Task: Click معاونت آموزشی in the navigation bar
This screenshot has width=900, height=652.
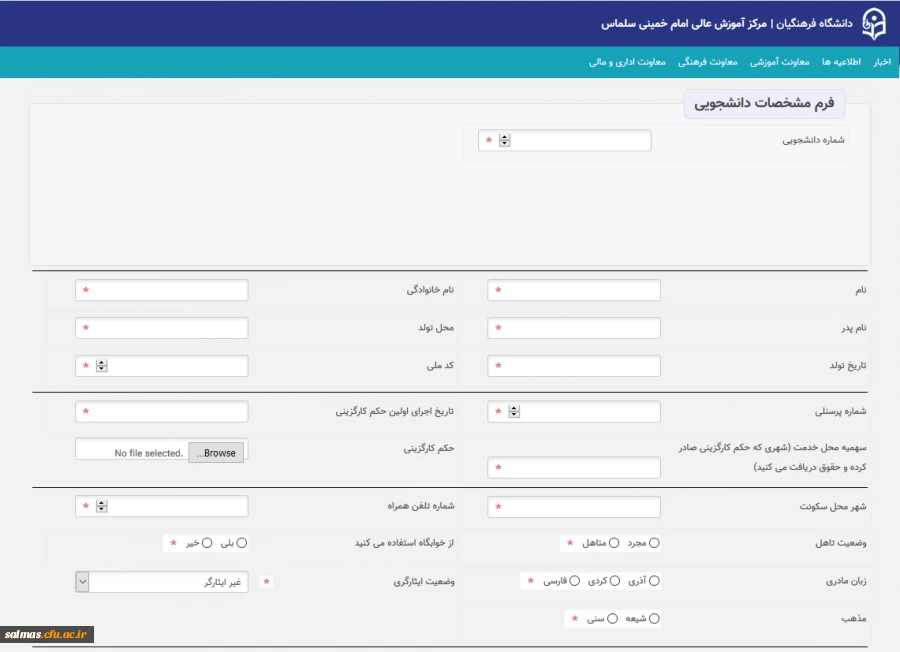Action: (x=780, y=61)
